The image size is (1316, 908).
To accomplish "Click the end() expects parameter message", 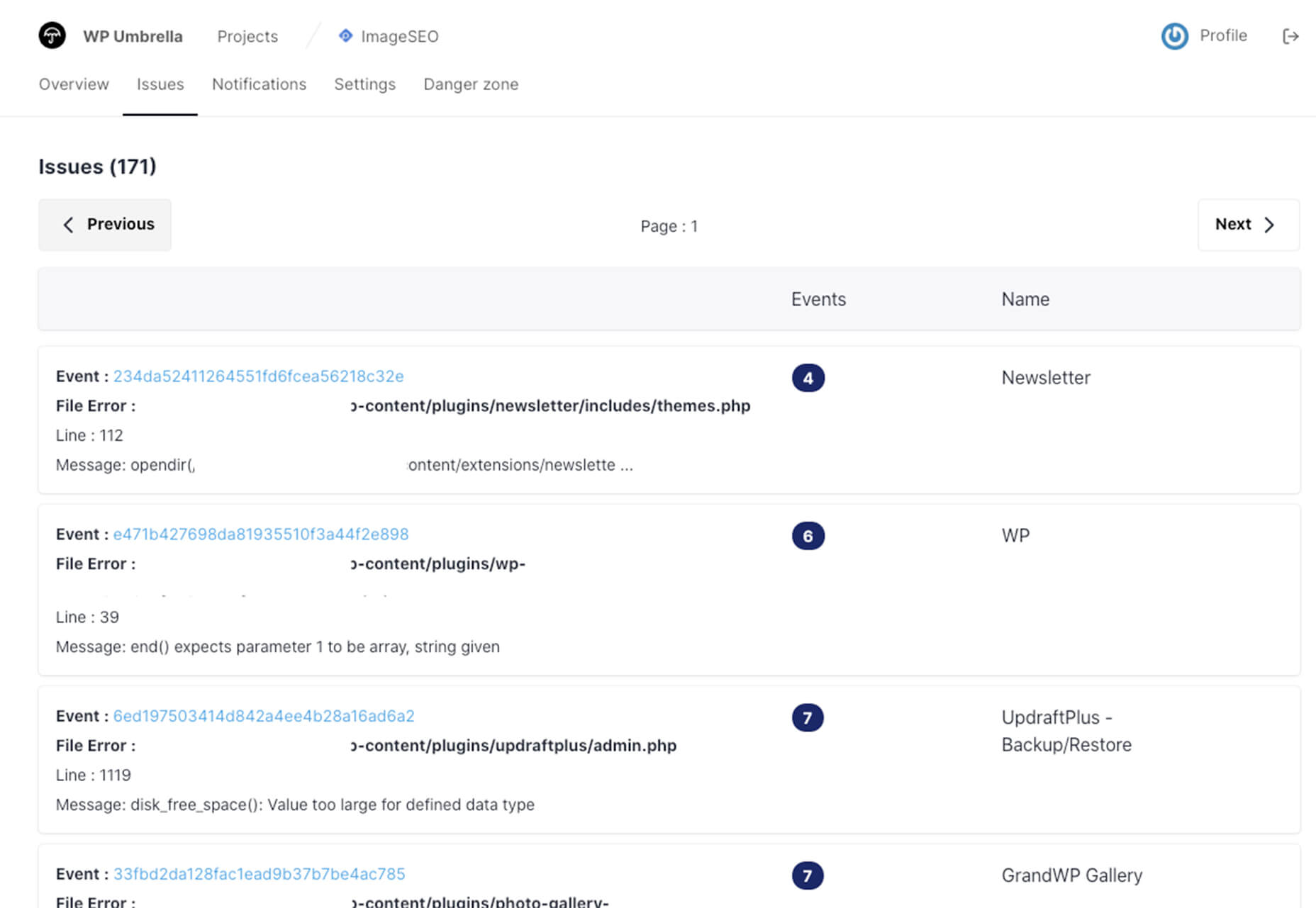I will [278, 647].
